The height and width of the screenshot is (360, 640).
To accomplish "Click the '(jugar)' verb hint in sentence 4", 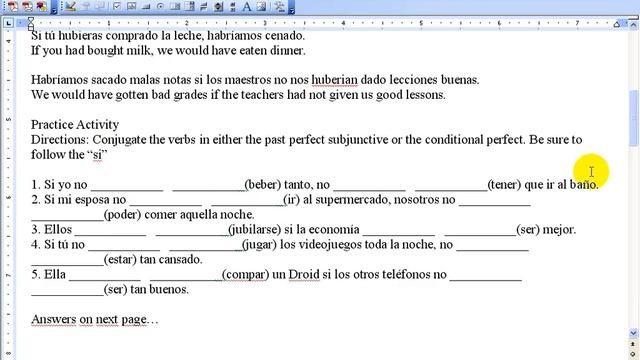I will click(260, 244).
